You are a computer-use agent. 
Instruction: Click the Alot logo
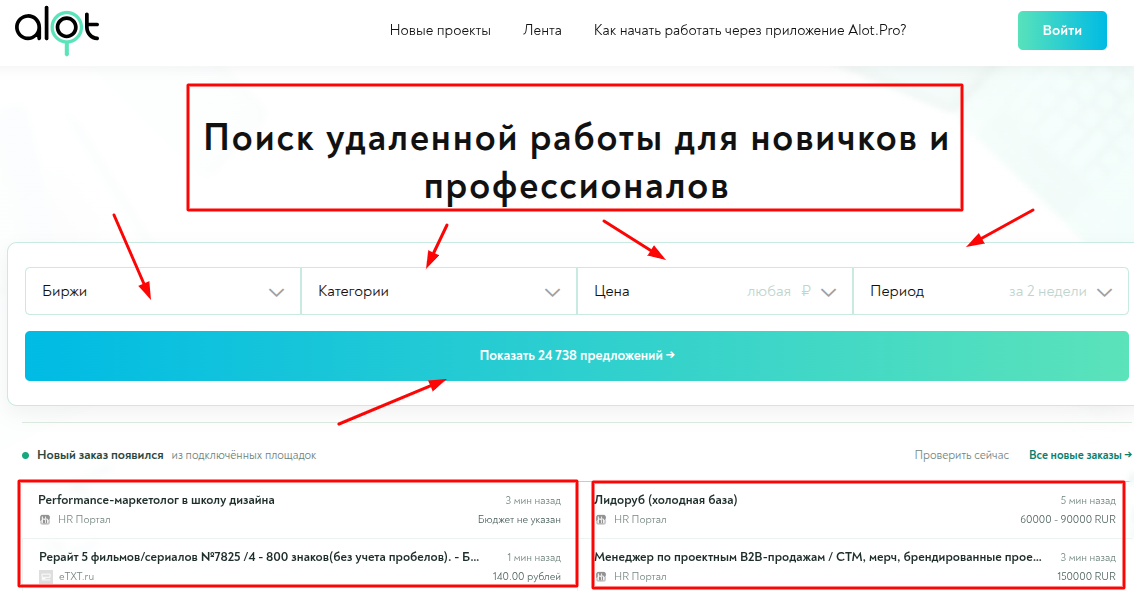pyautogui.click(x=56, y=31)
